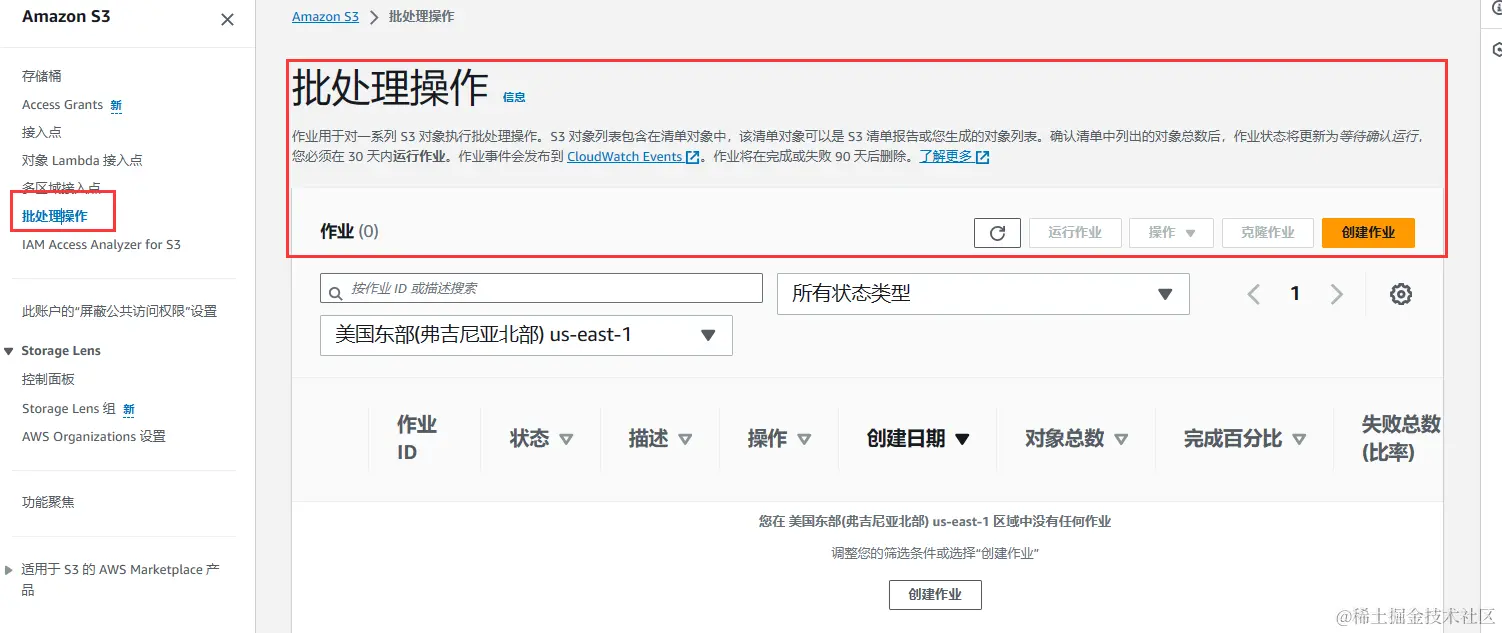This screenshot has width=1502, height=633.
Task: Click the Amazon S3 sidebar title
Action: pyautogui.click(x=66, y=16)
